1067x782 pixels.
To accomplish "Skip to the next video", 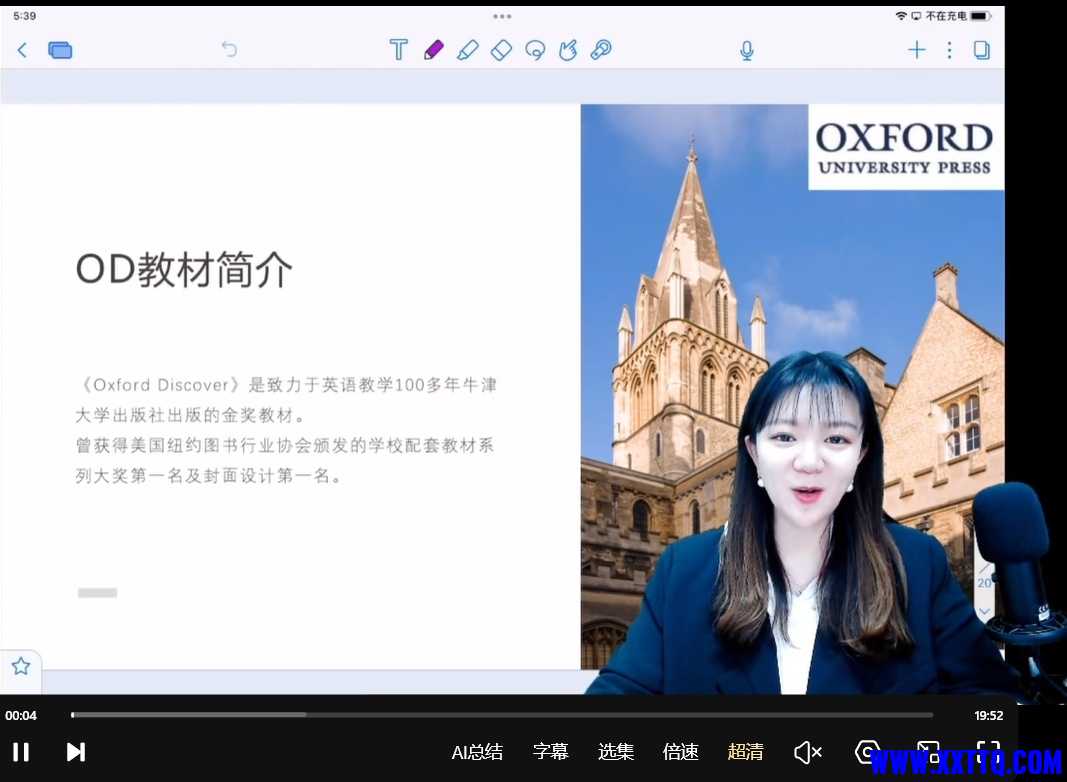I will 76,752.
